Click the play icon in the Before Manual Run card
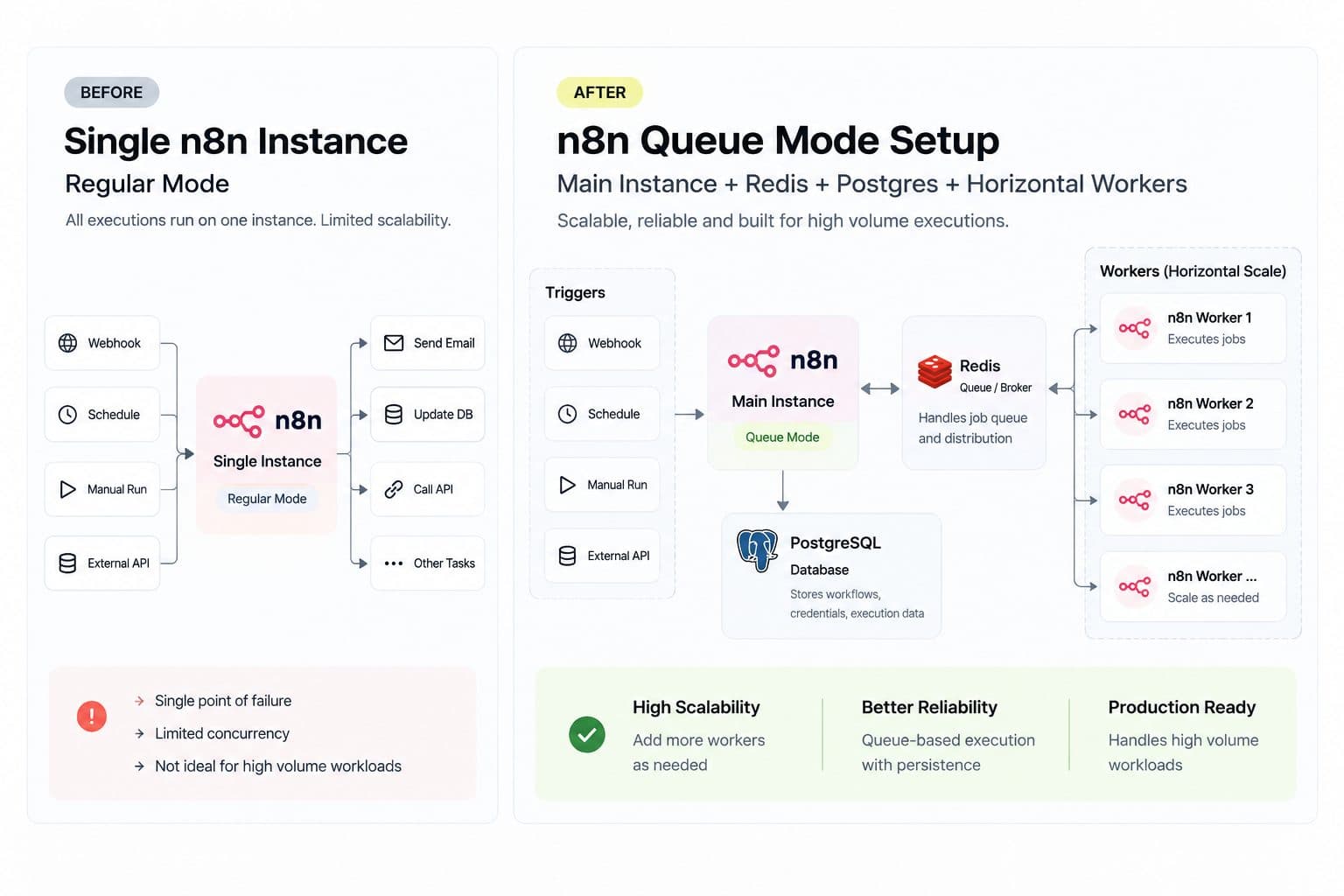 (x=67, y=489)
